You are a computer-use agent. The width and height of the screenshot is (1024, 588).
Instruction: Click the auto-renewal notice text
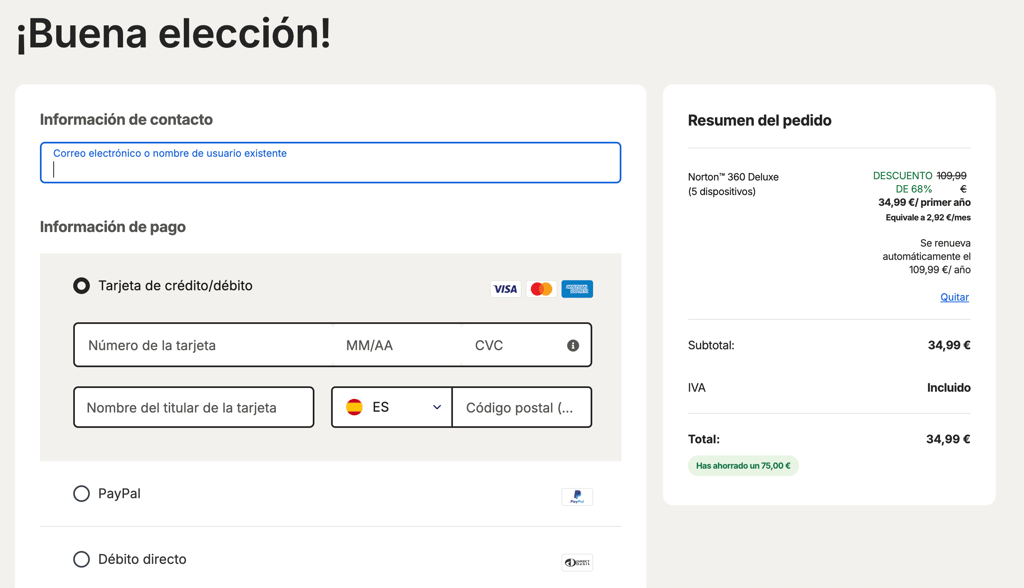pos(926,256)
